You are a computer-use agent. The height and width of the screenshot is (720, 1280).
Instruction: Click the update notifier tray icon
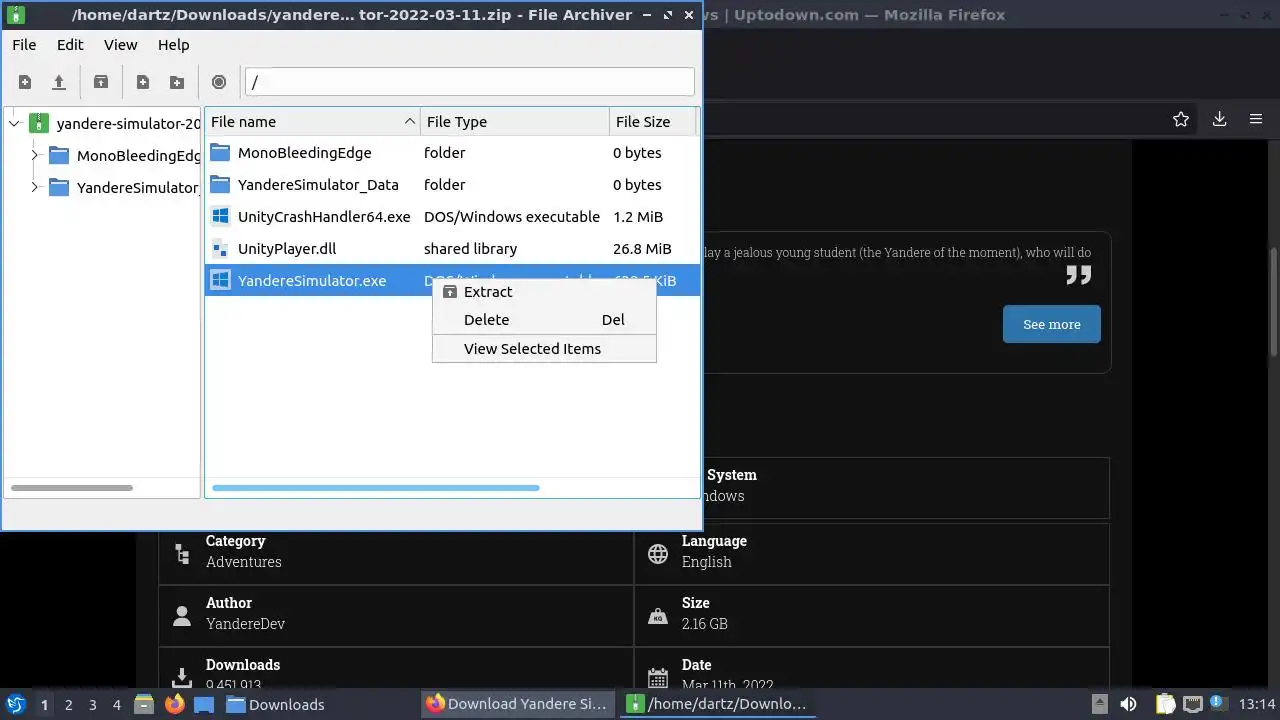pyautogui.click(x=1219, y=704)
